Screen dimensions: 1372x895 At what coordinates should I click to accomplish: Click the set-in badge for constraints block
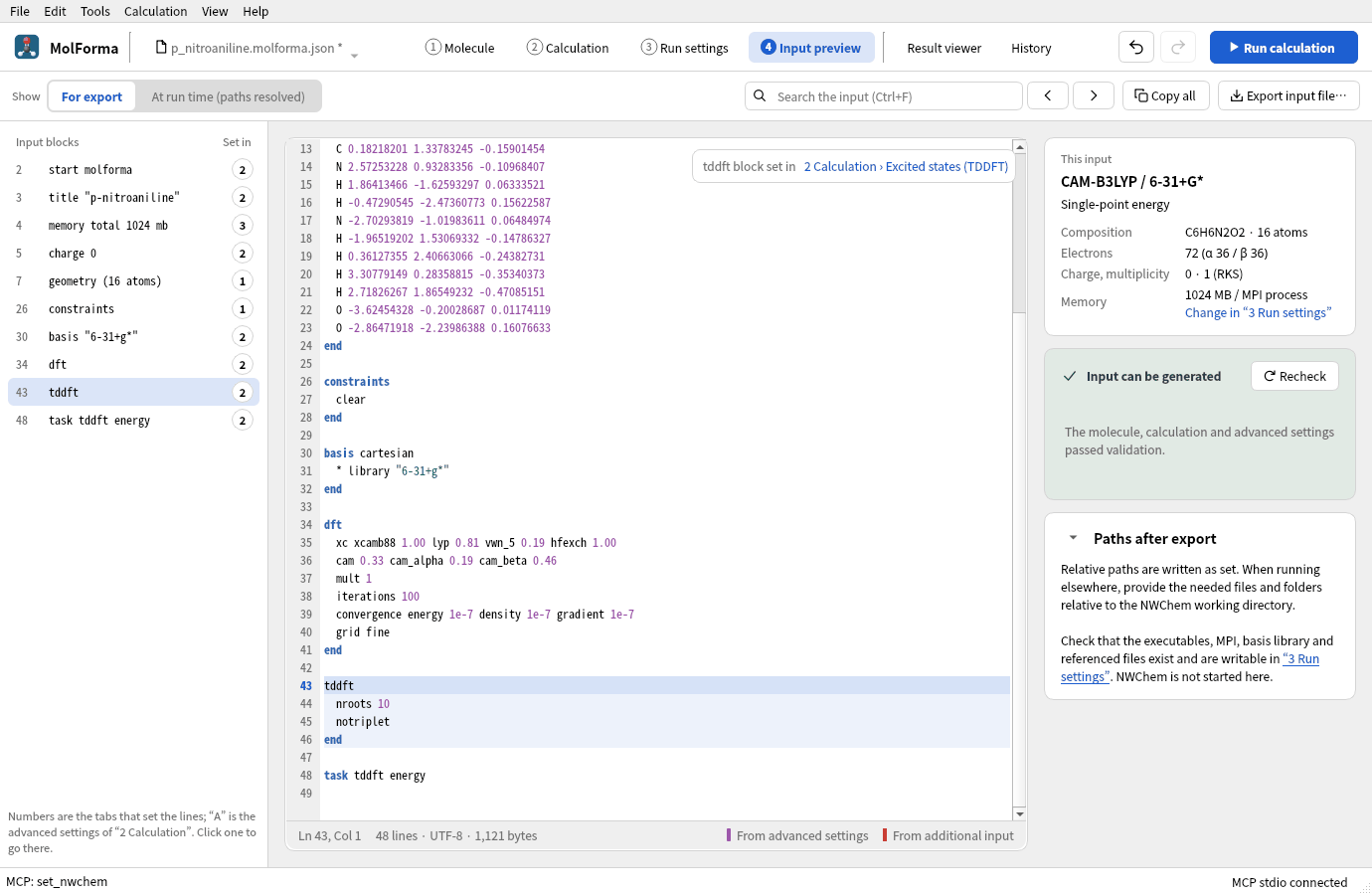pos(243,309)
